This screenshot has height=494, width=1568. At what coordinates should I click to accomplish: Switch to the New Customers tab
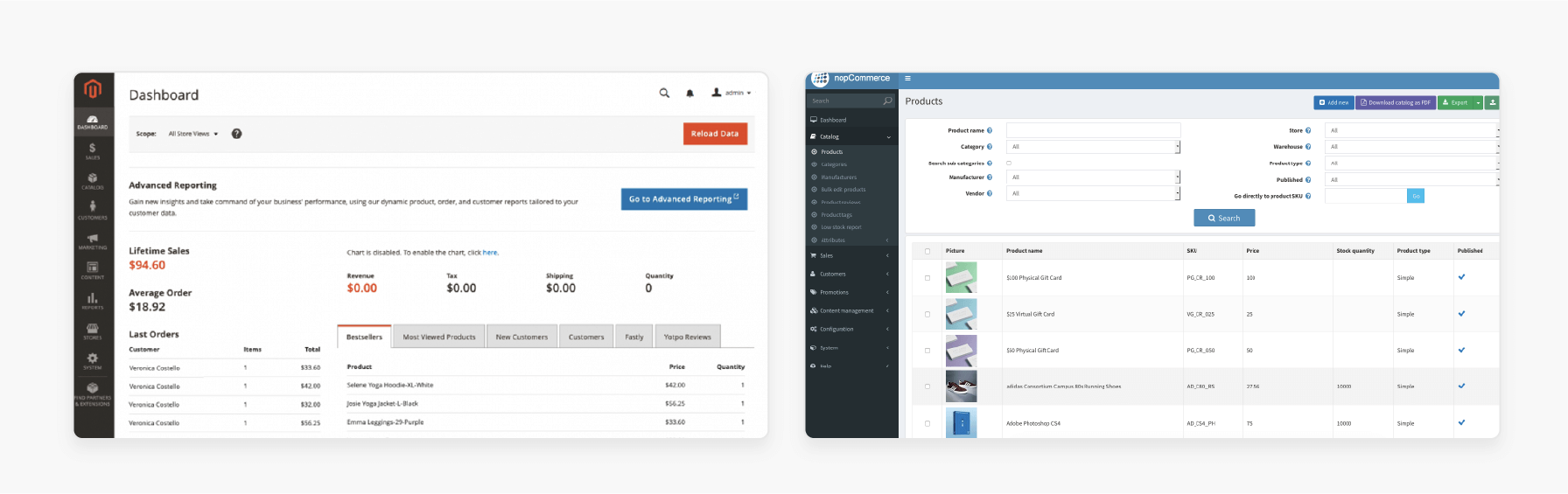tap(521, 337)
